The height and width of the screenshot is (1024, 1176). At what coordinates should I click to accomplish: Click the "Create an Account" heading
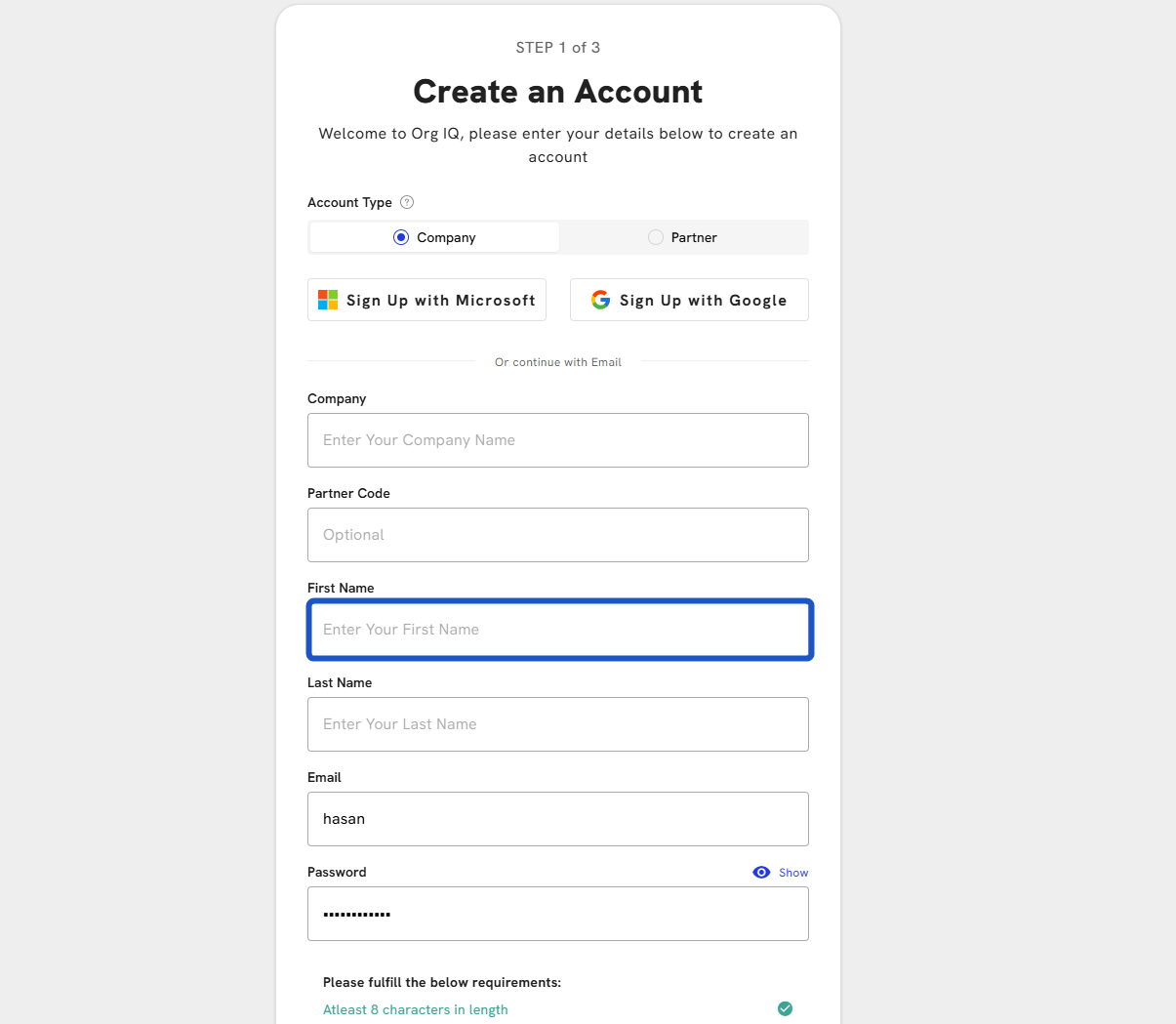click(557, 92)
